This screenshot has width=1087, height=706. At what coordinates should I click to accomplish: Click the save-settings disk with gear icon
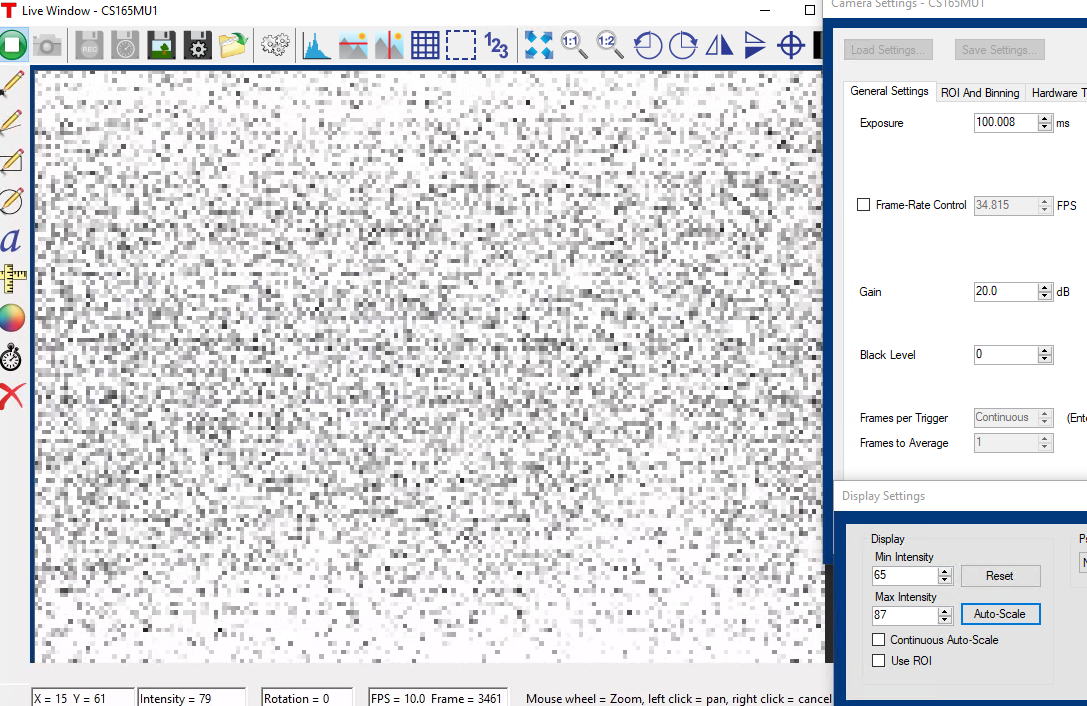(198, 46)
